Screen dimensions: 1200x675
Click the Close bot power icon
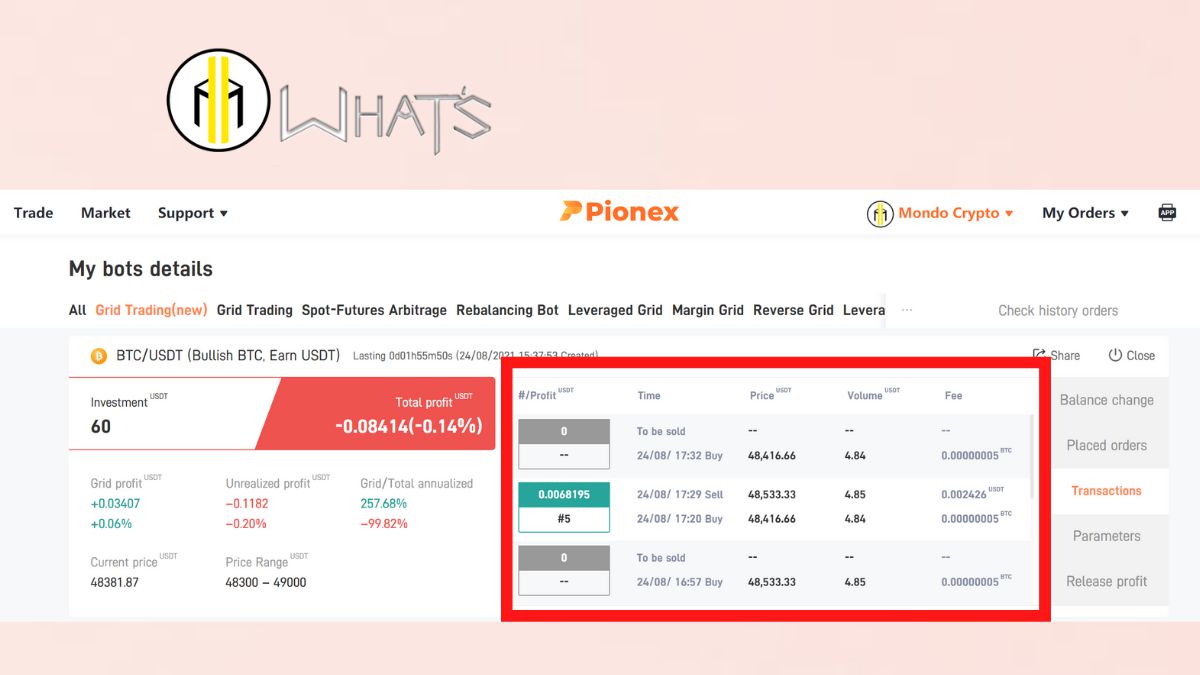(1115, 355)
